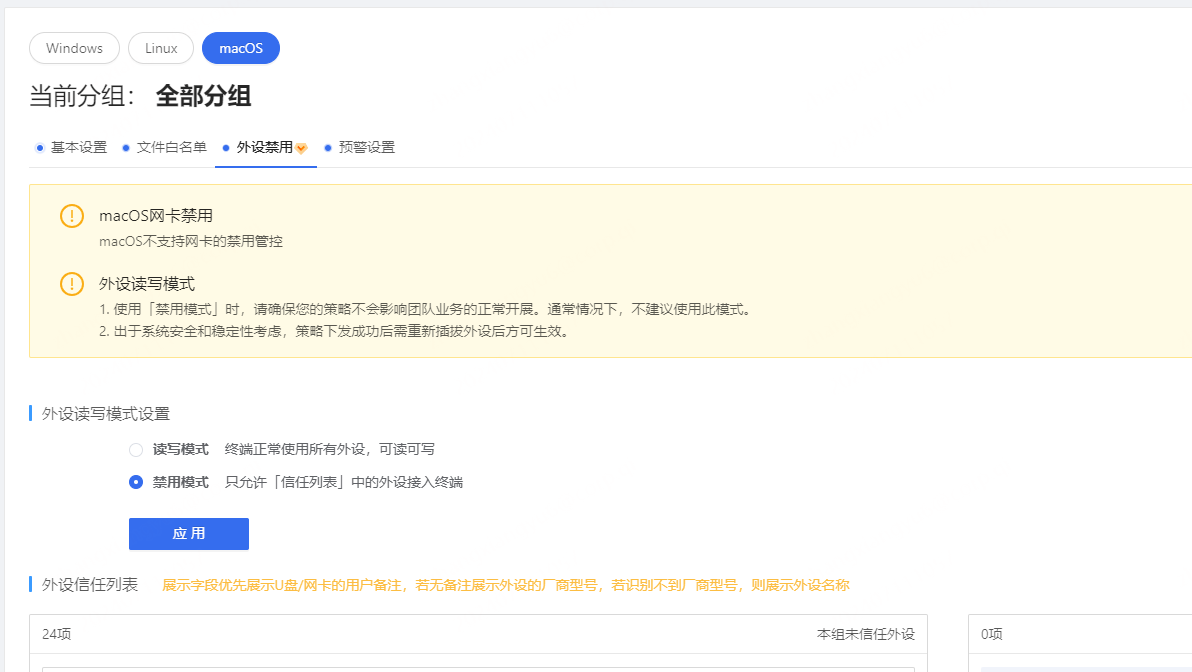Click the orange badge icon beside 外设禁用
Viewport: 1192px width, 672px height.
tap(302, 148)
